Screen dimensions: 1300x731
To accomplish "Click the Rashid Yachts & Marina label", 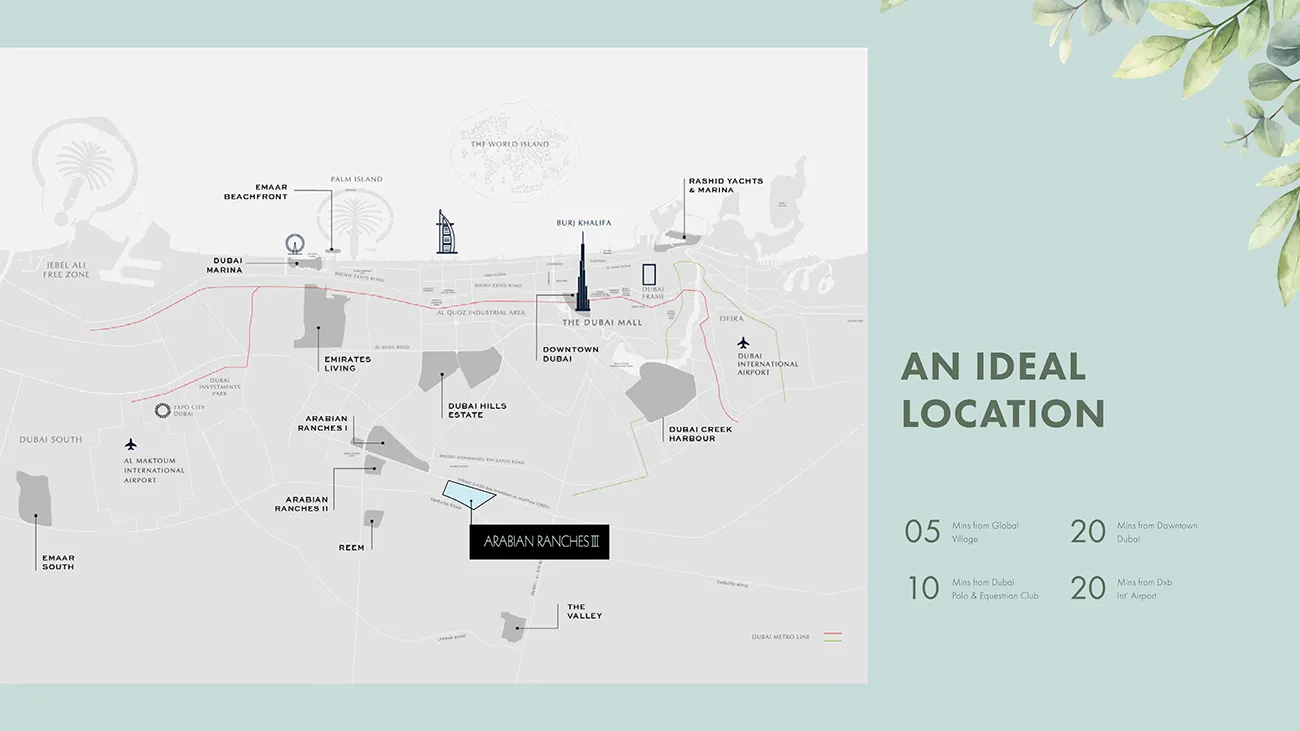I will click(725, 185).
